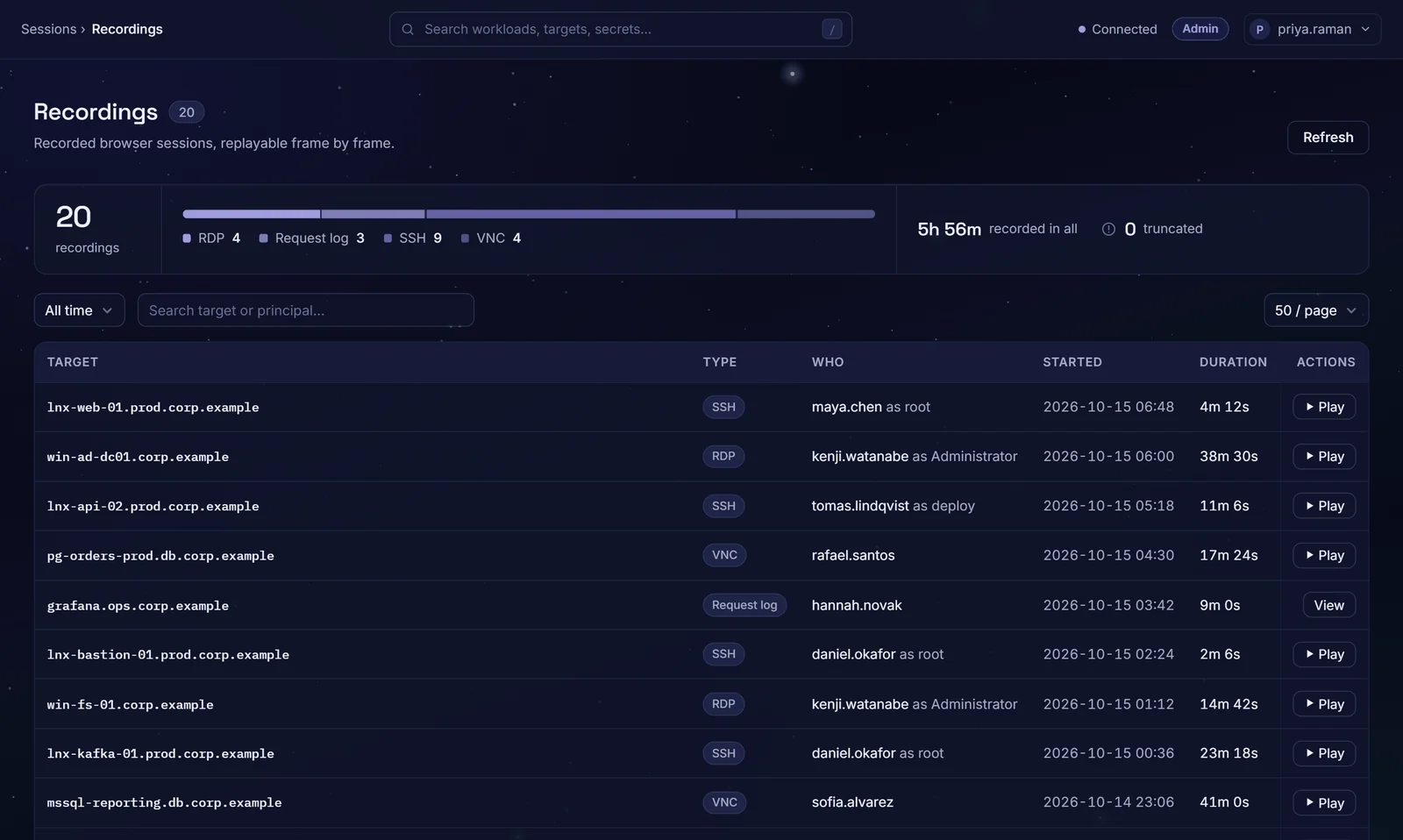Play the win-ad-dc01.corp.example recording
Screen dimensions: 1403x840
[1324, 457]
